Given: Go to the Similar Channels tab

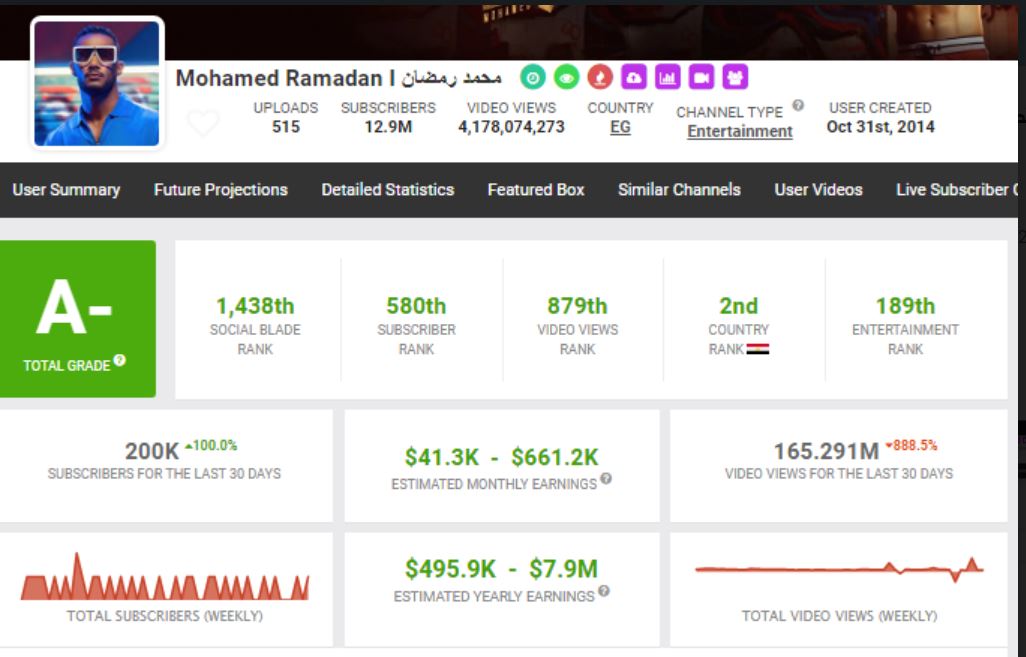Looking at the screenshot, I should pos(679,190).
